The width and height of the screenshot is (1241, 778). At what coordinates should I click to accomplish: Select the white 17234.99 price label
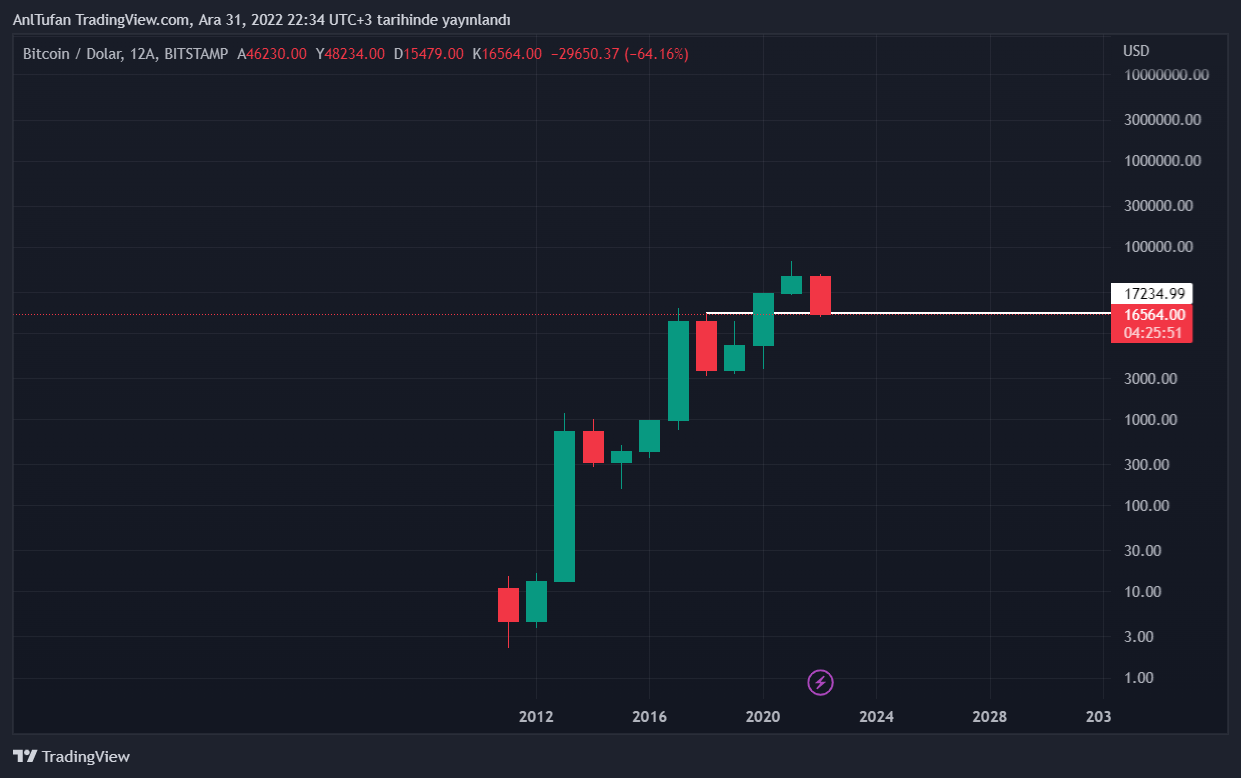point(1151,294)
